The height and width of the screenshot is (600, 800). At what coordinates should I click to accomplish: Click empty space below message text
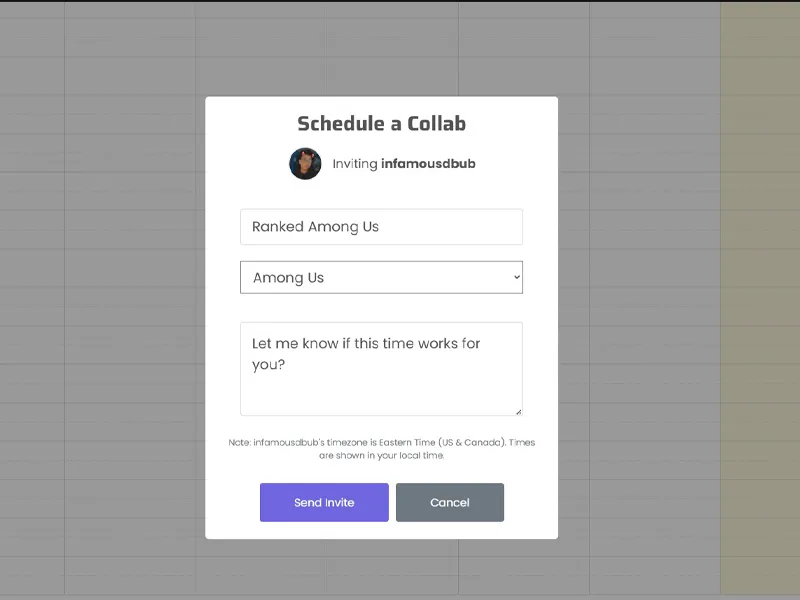pyautogui.click(x=381, y=395)
